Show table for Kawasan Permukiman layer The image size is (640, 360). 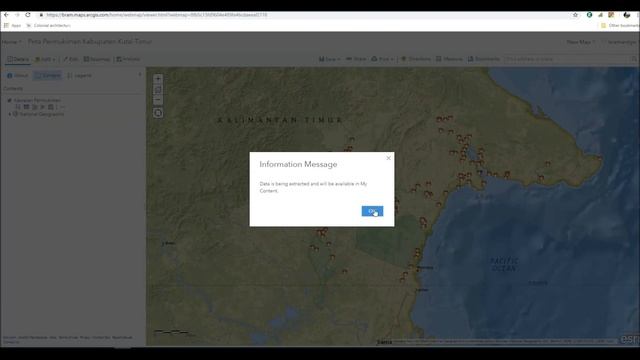pos(26,107)
